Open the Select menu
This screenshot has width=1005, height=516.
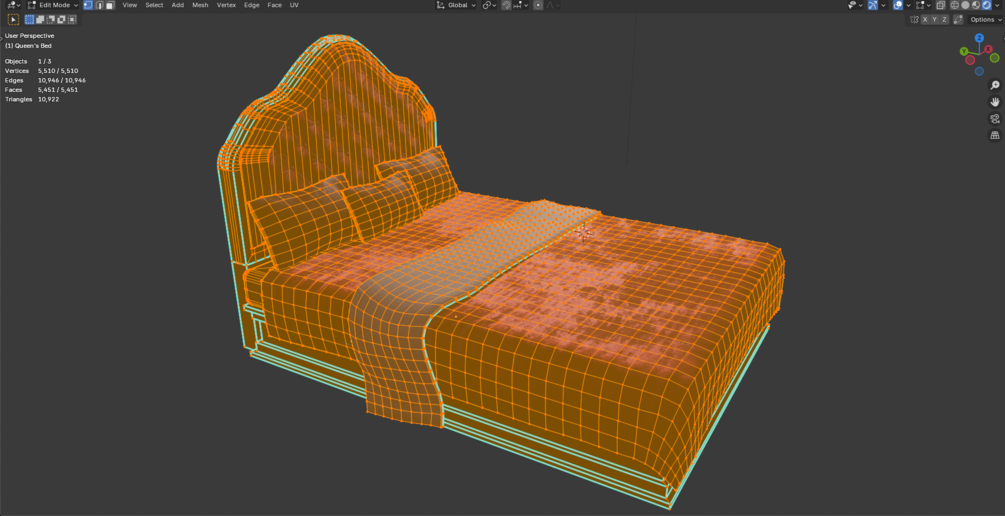click(x=154, y=5)
